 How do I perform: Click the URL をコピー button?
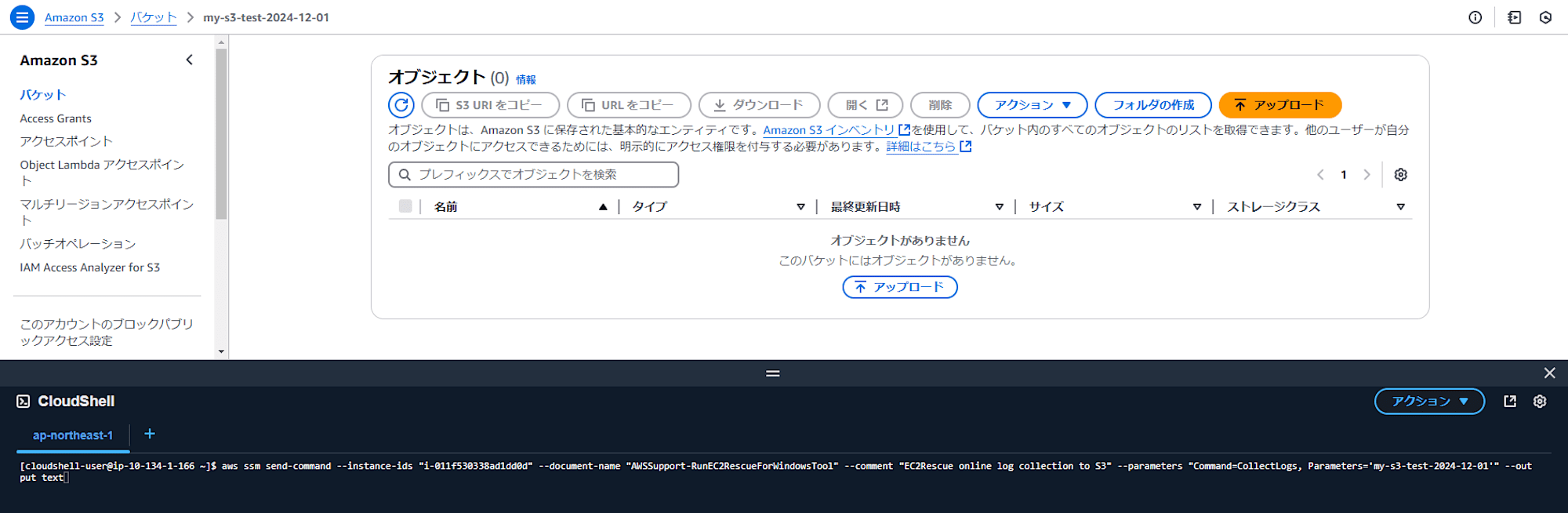(629, 105)
